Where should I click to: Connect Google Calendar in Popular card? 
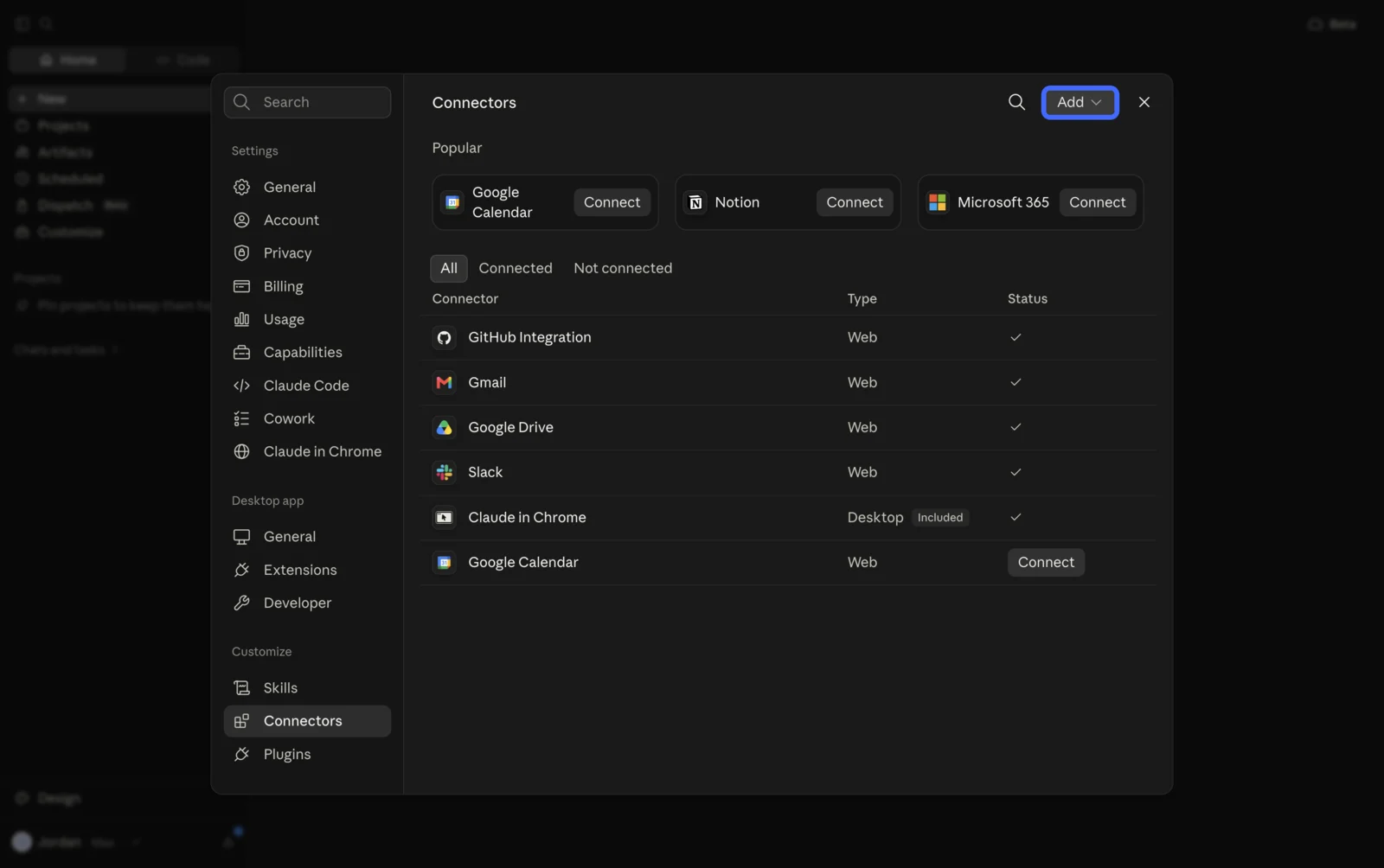(x=612, y=202)
